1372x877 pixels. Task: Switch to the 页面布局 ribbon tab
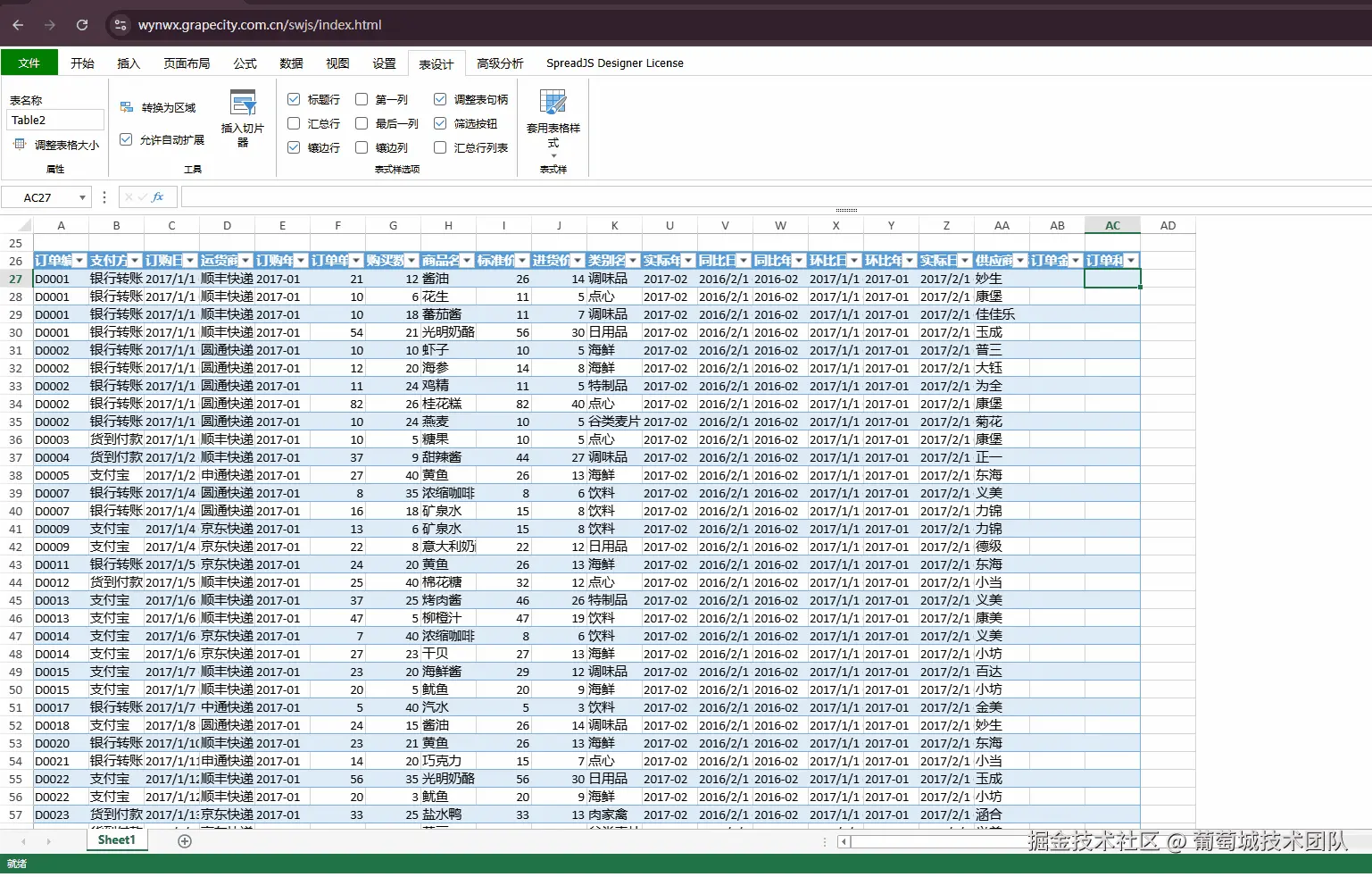tap(187, 63)
